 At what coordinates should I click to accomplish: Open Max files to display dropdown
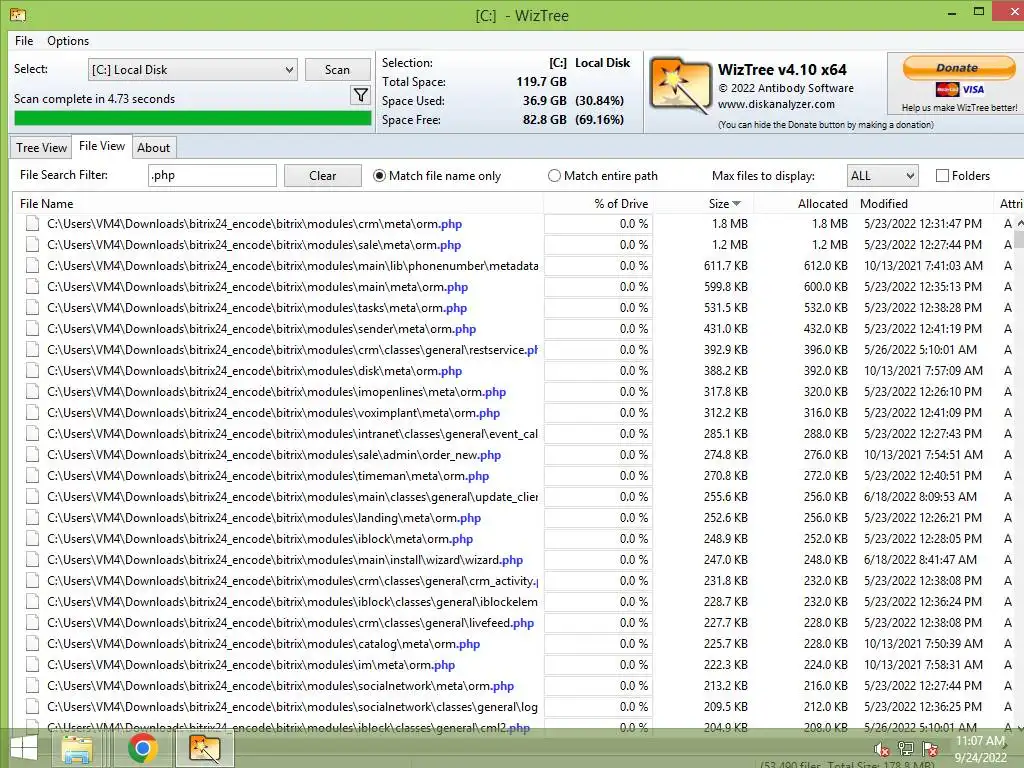tap(882, 176)
